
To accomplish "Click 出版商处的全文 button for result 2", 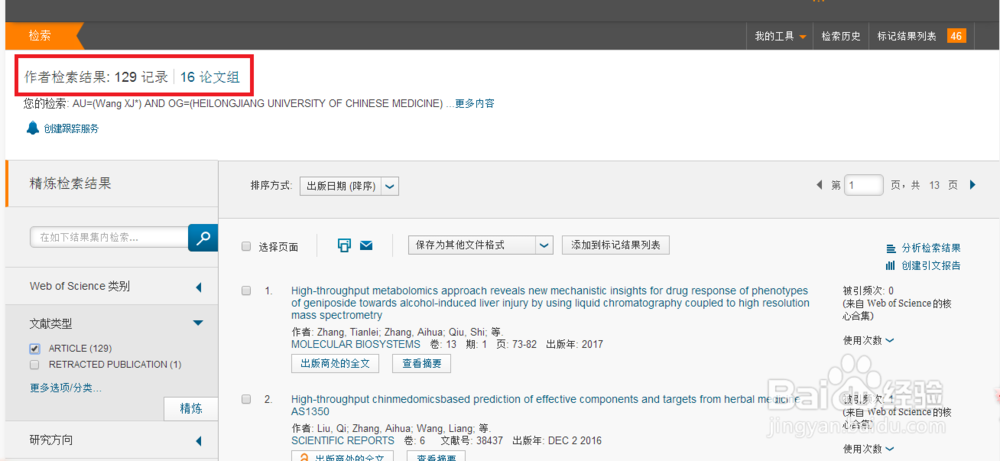I will click(x=342, y=456).
